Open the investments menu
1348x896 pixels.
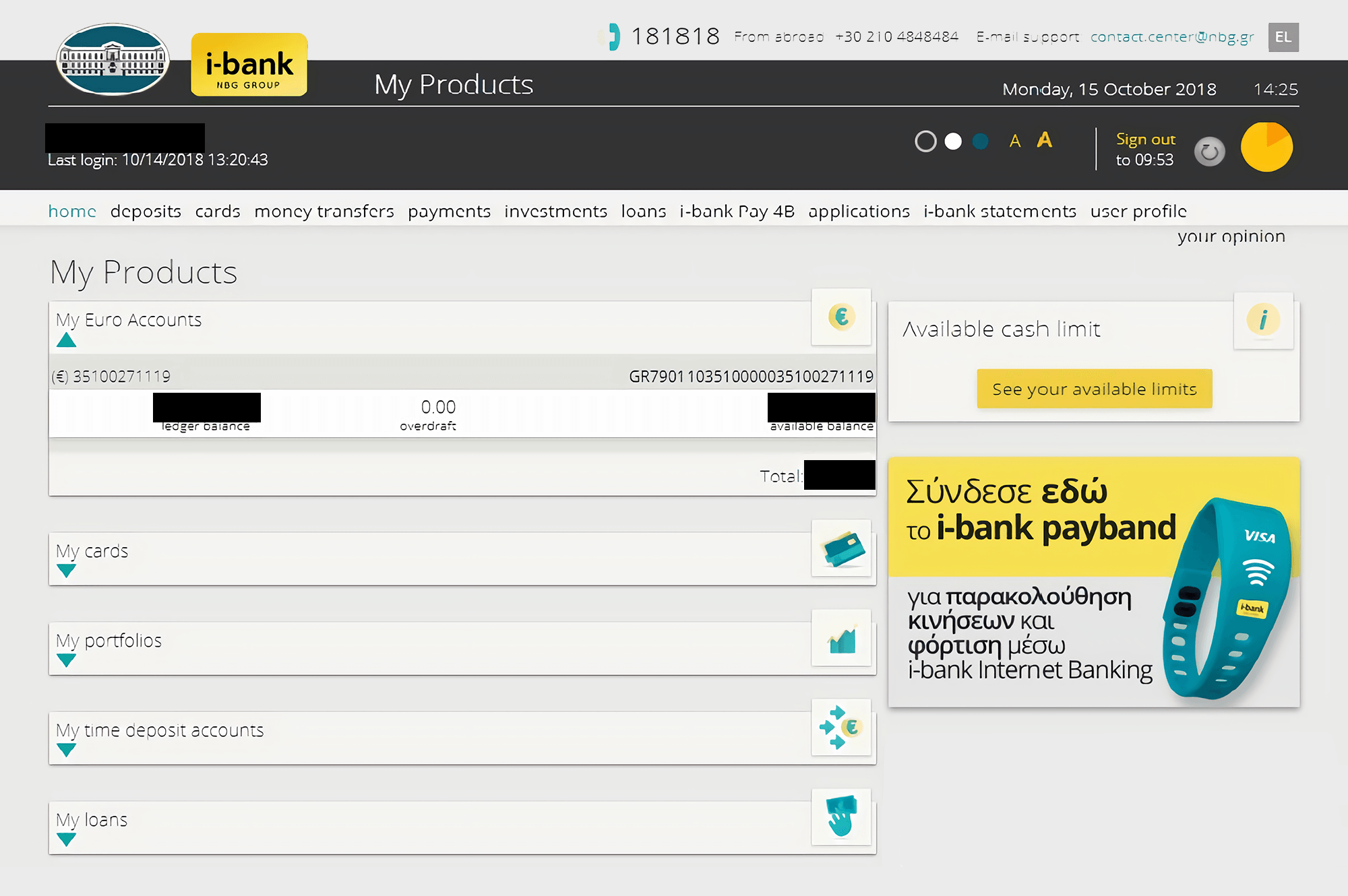555,212
